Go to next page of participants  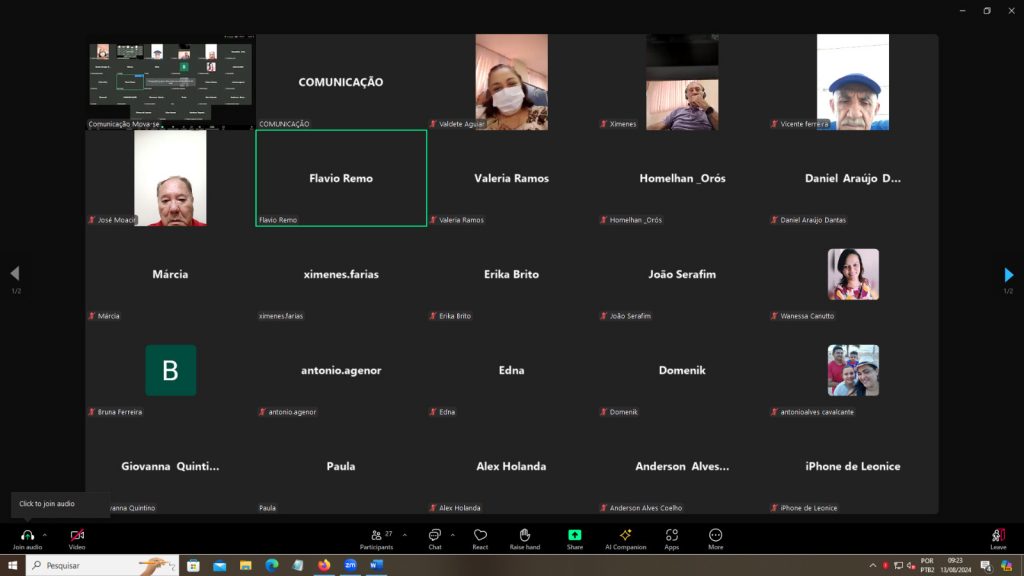(1008, 275)
